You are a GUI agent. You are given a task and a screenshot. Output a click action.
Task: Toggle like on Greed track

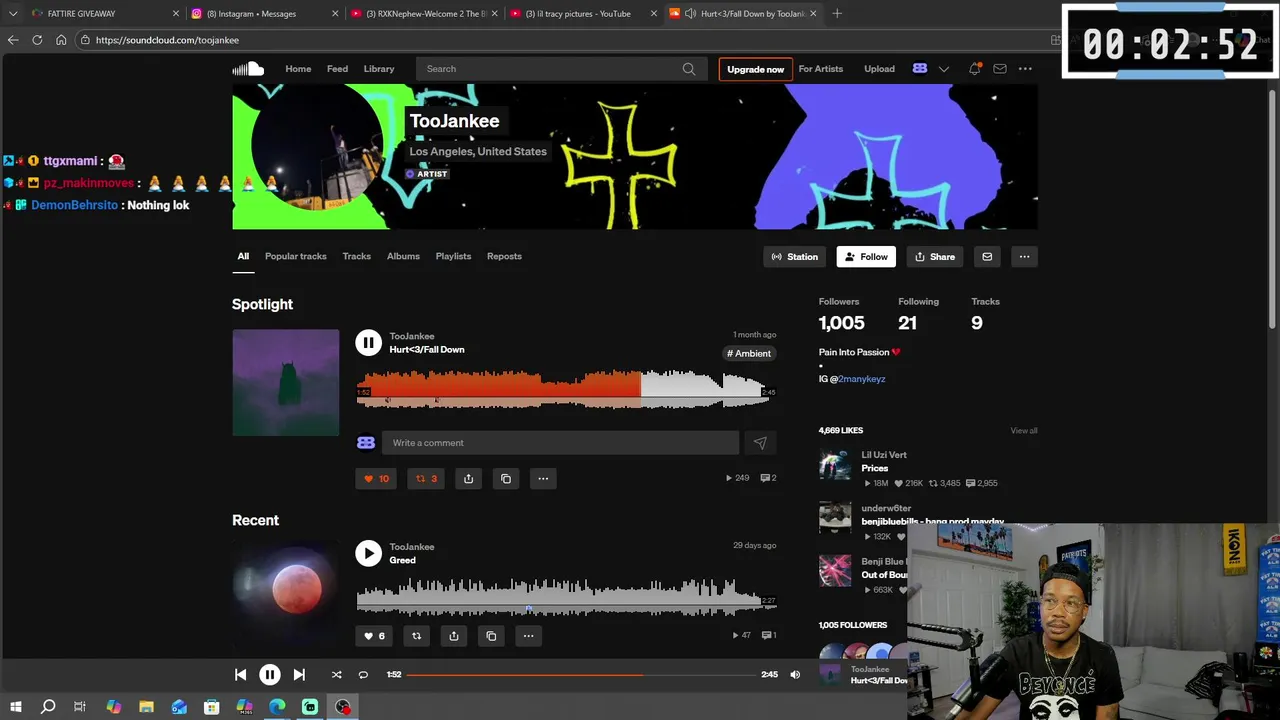[x=374, y=636]
